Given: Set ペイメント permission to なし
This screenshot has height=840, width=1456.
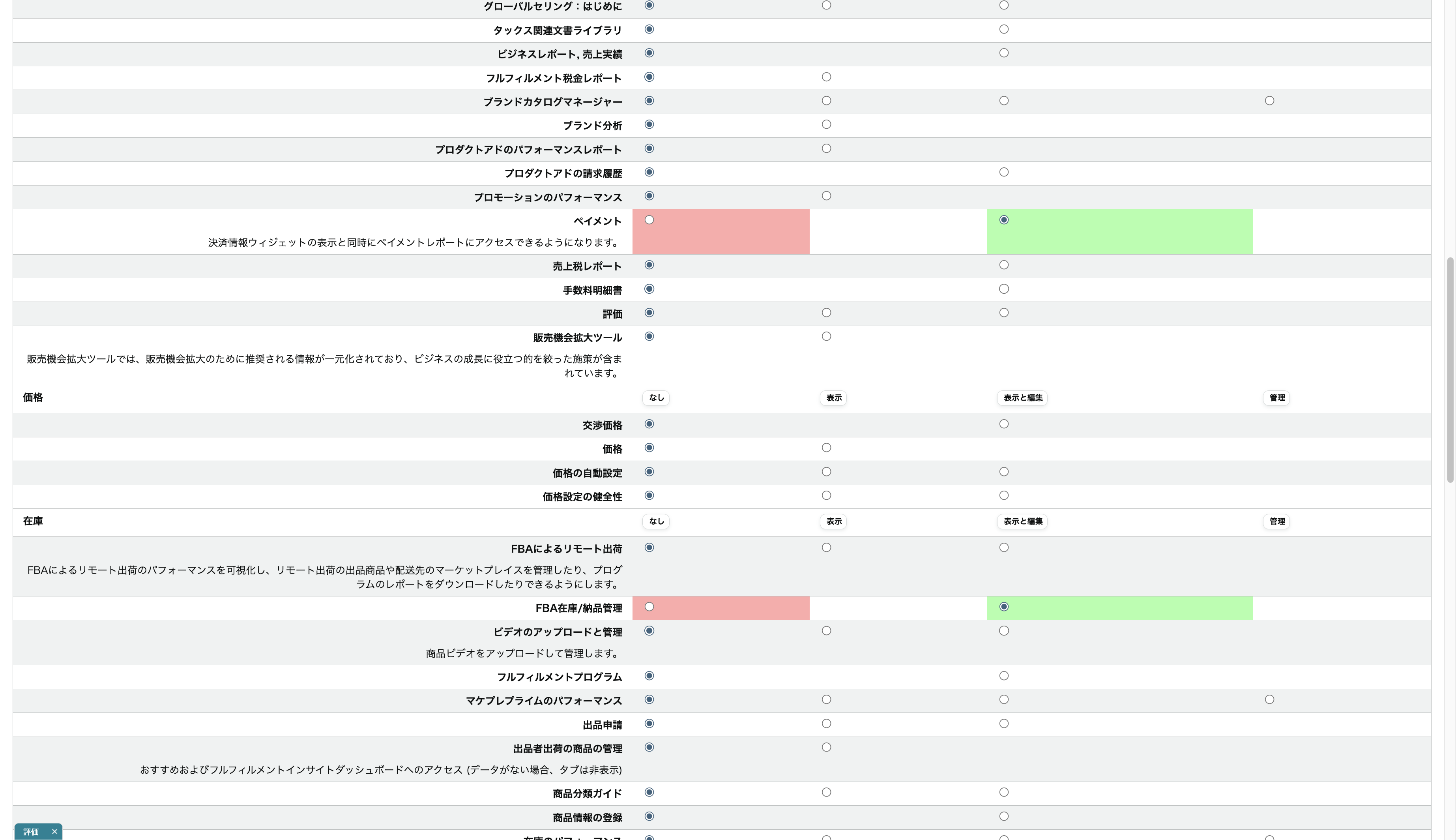Looking at the screenshot, I should click(649, 220).
